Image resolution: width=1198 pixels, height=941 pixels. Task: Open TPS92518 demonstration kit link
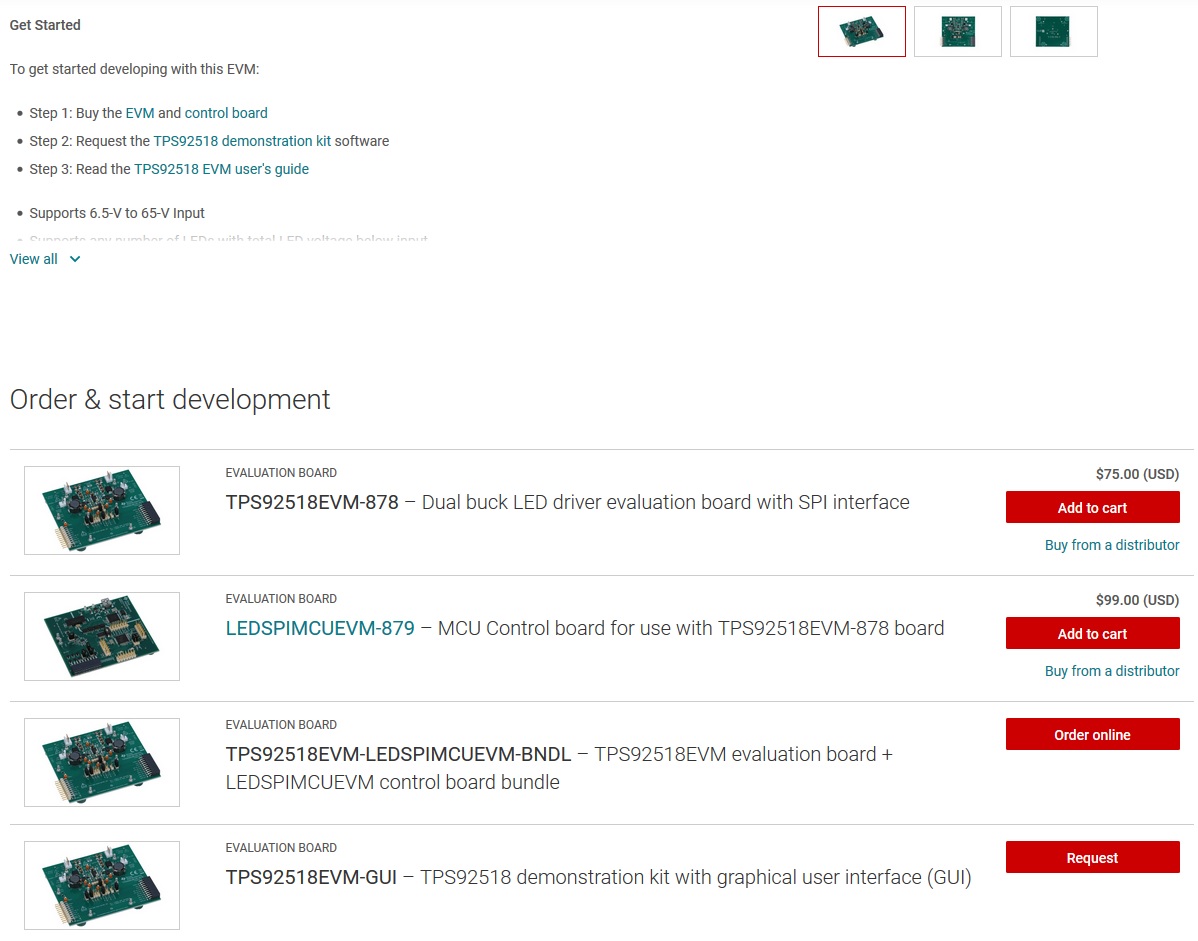coord(242,141)
